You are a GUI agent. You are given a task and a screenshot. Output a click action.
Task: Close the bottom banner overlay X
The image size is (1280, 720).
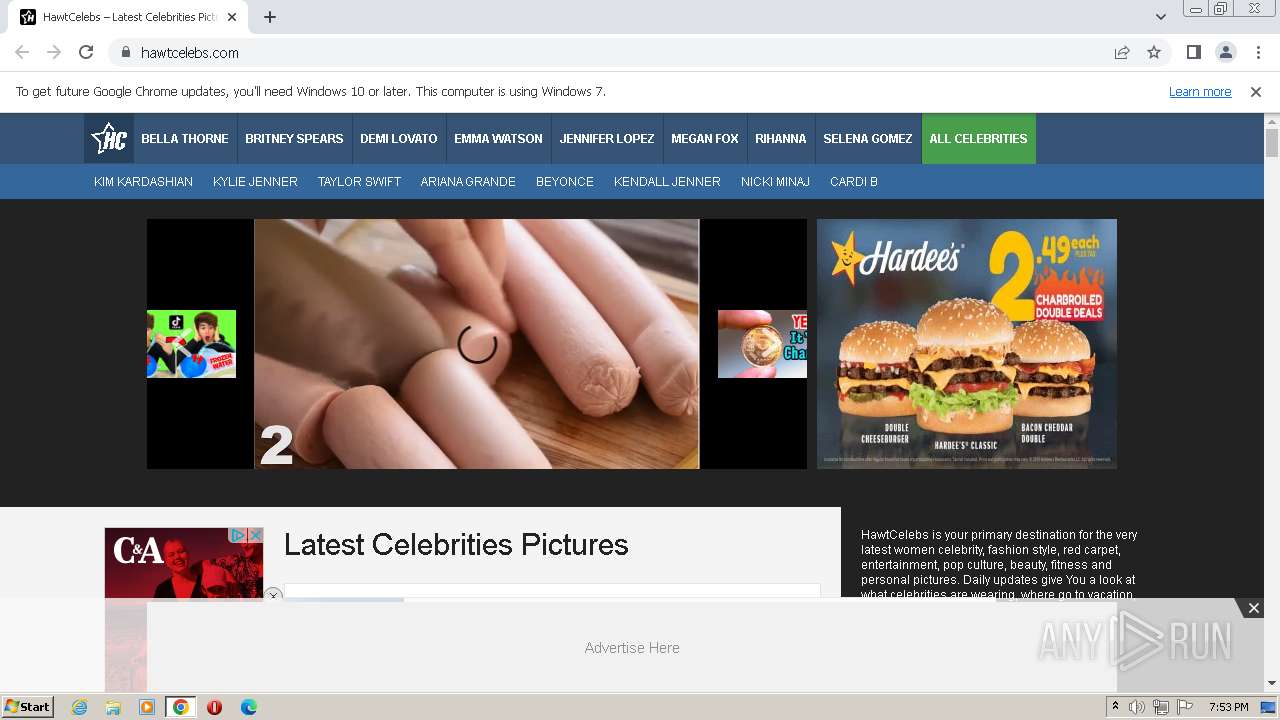tap(1253, 608)
